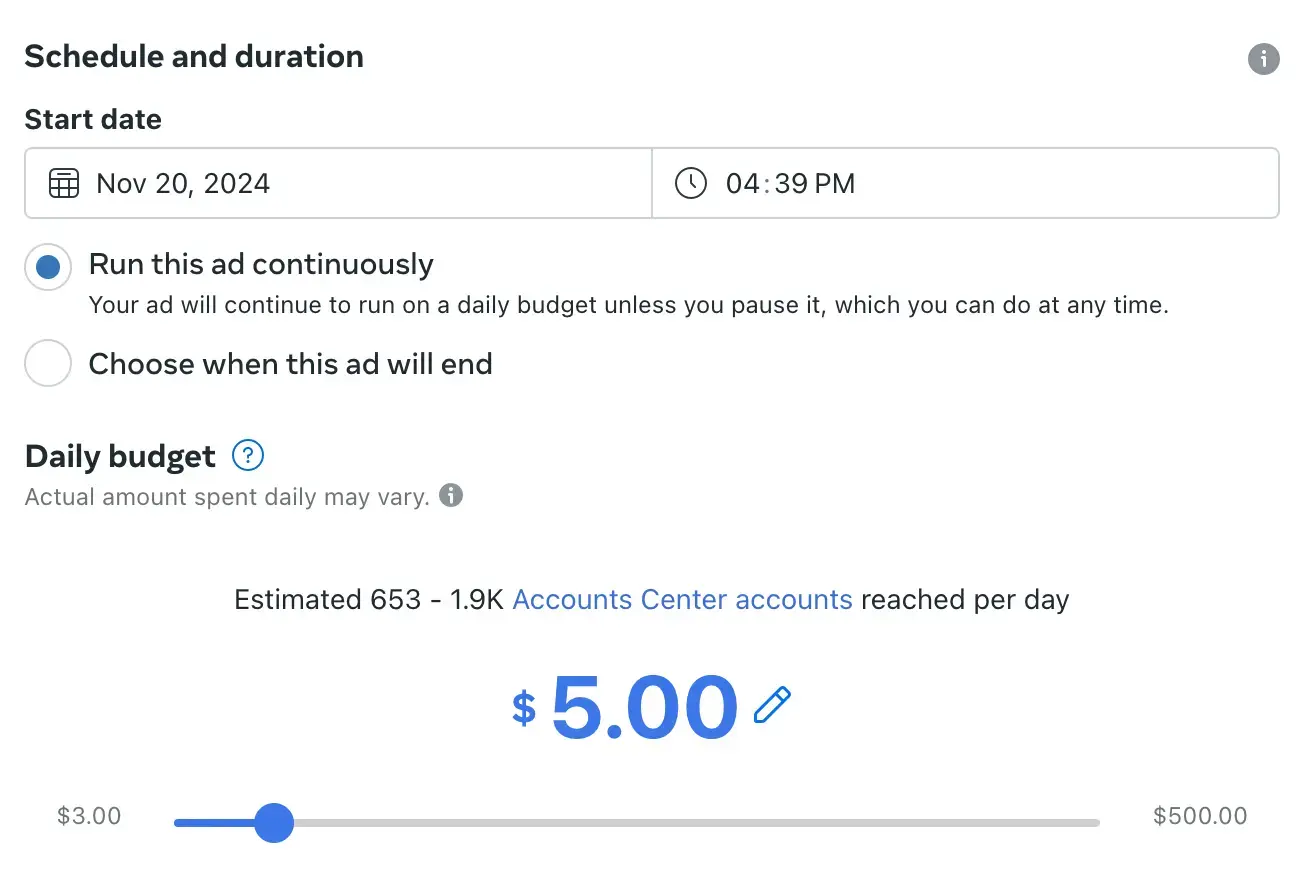Select the Run this ad continuously option
The image size is (1304, 896).
point(48,267)
